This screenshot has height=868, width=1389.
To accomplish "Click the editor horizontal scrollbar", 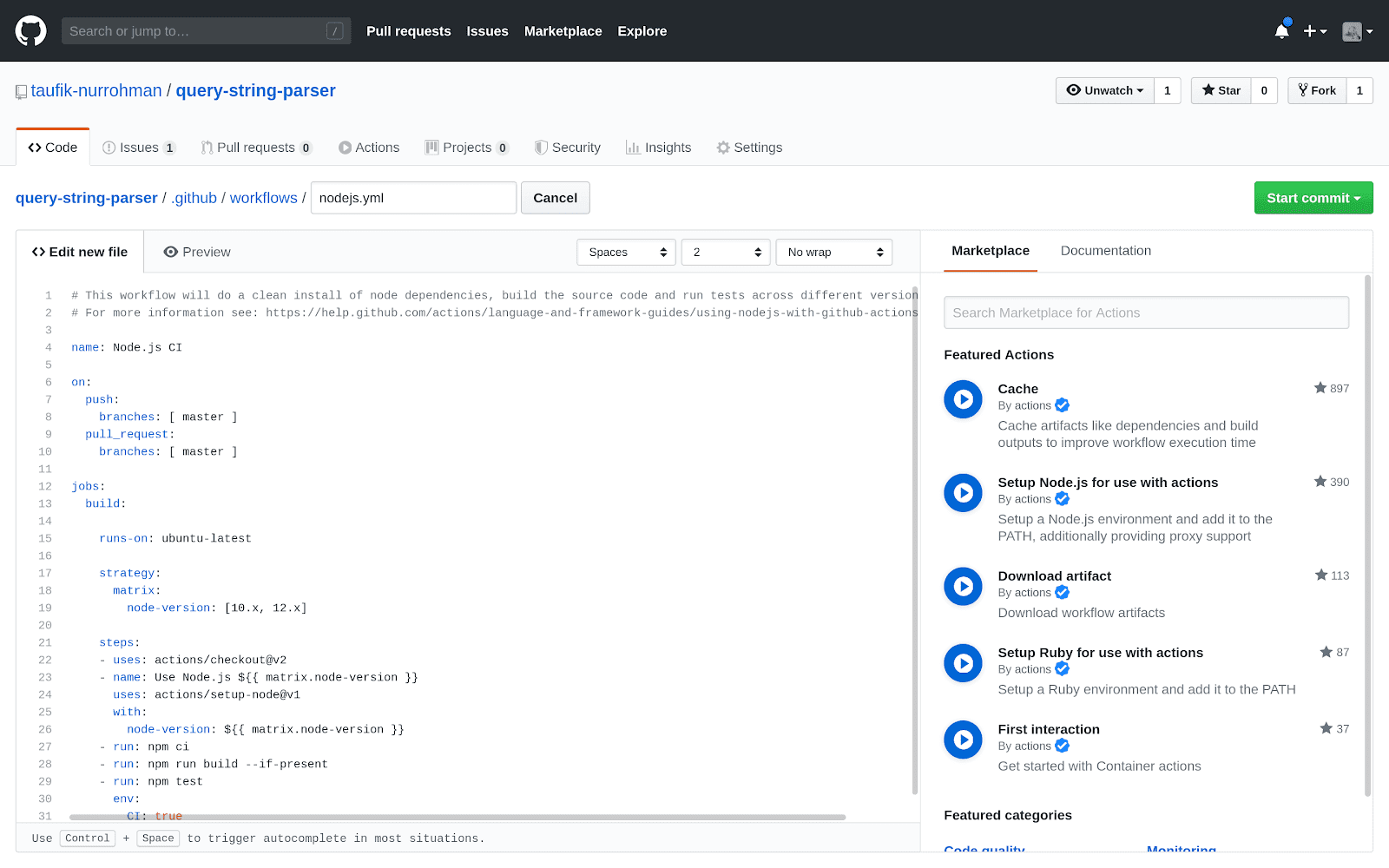I will [458, 817].
